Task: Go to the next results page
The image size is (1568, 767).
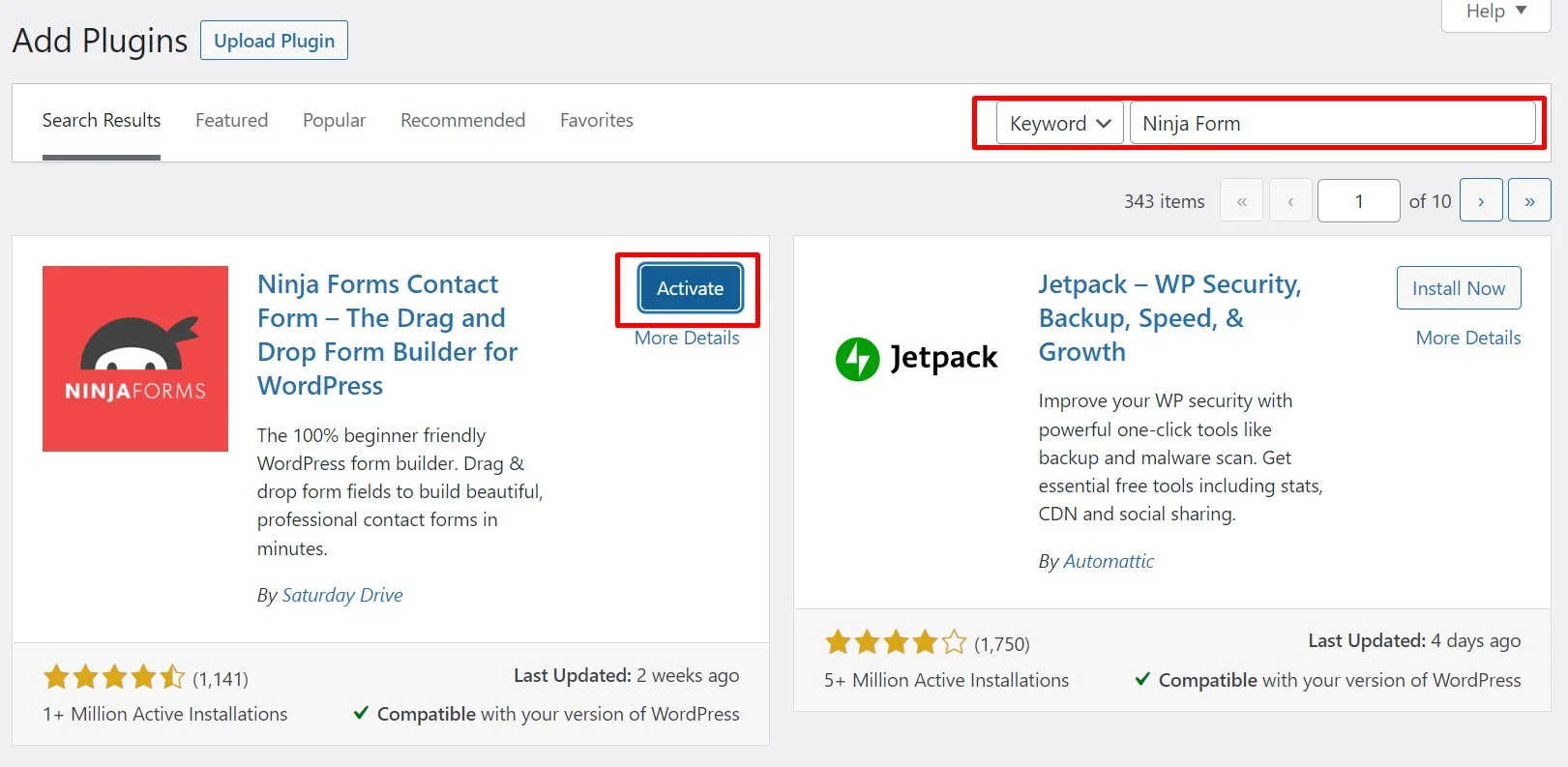Action: [x=1481, y=200]
